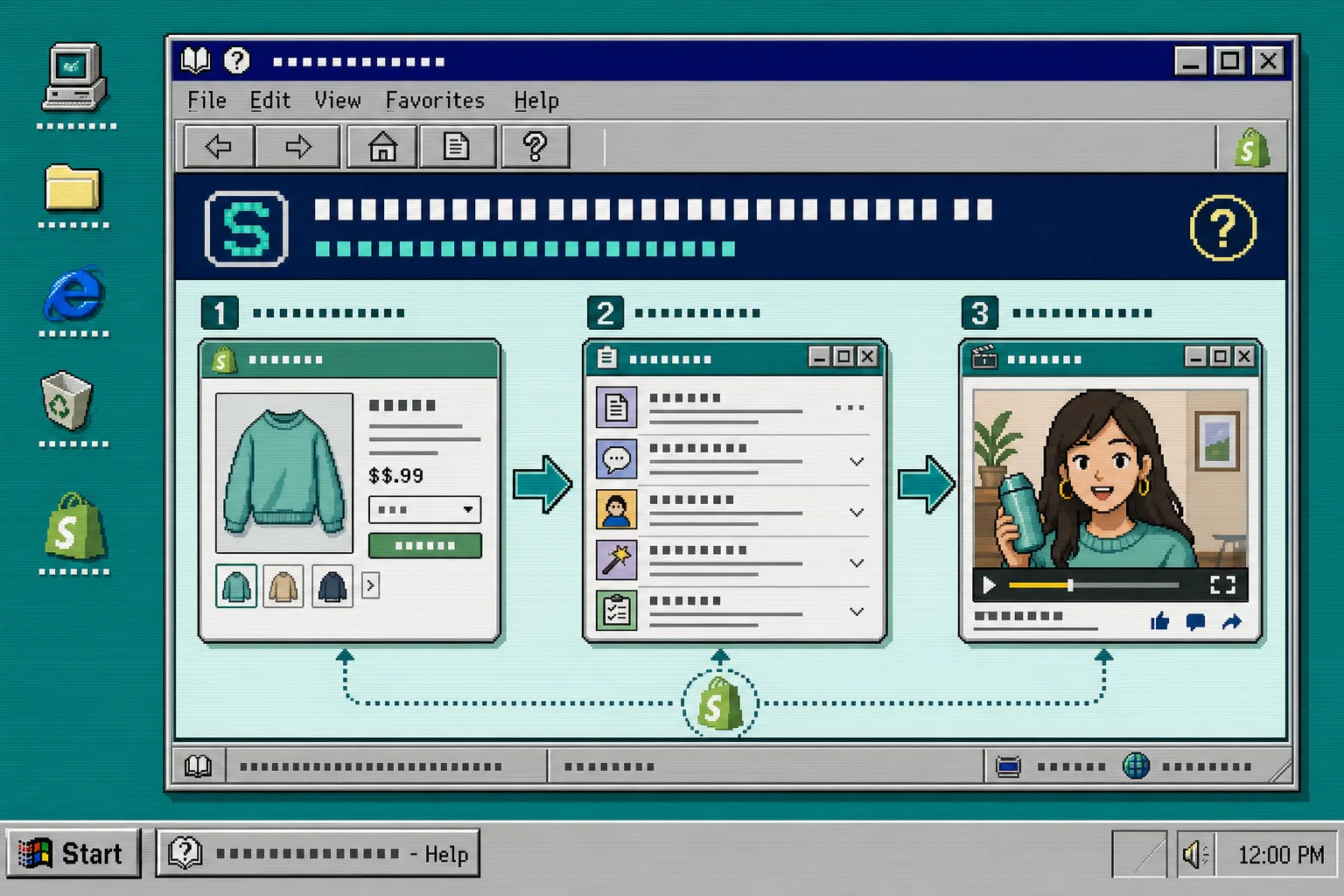Click the Shopify bag icon in the product panel header
This screenshot has height=896, width=1344.
click(x=224, y=359)
